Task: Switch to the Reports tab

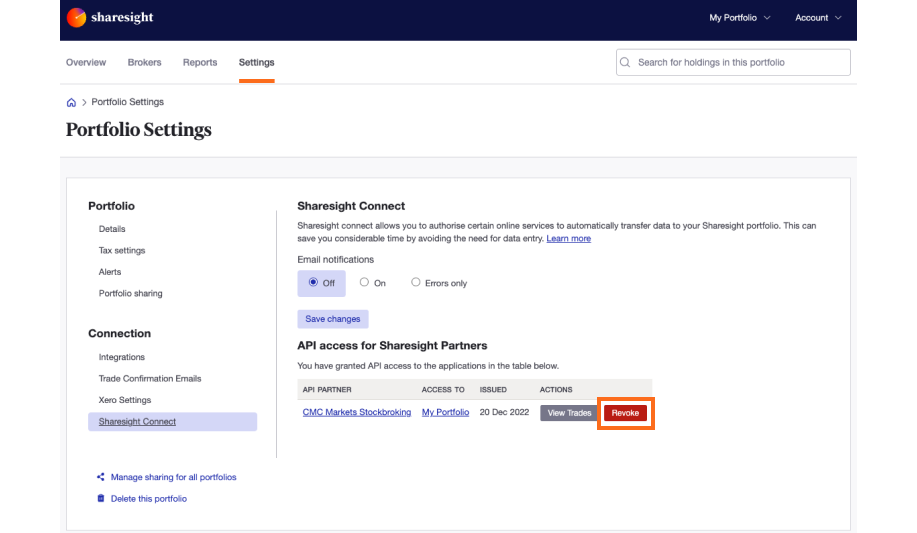Action: [200, 62]
